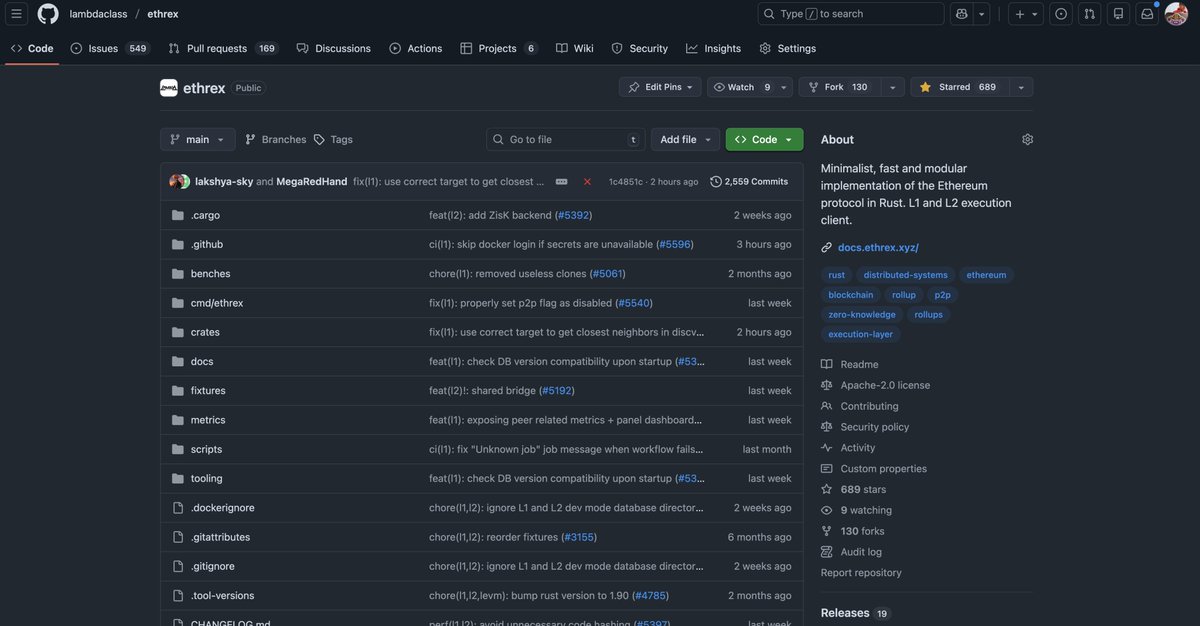Image resolution: width=1200 pixels, height=626 pixels.
Task: Open the docs folder
Action: tap(202, 361)
